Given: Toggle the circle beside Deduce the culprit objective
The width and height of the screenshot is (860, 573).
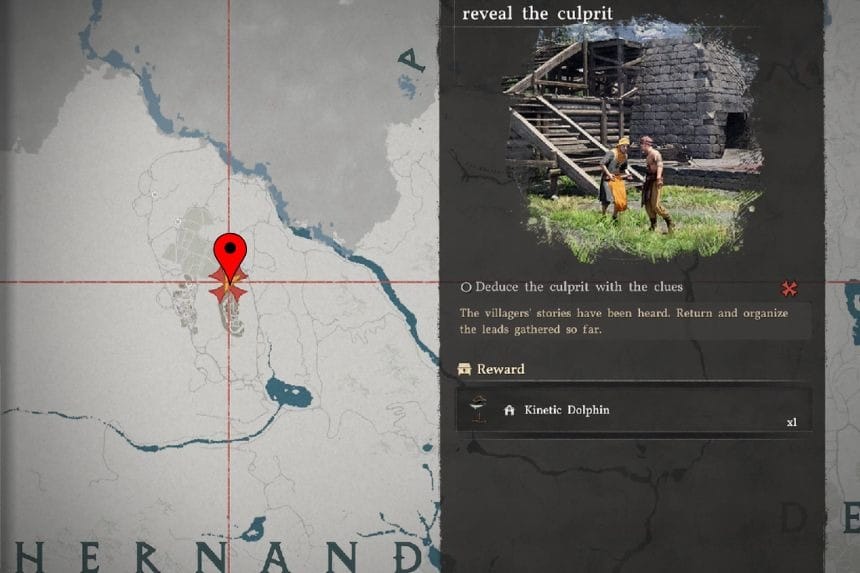Looking at the screenshot, I should 466,287.
